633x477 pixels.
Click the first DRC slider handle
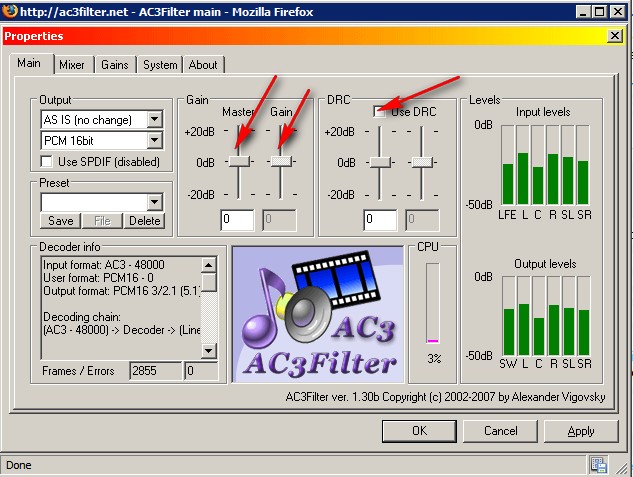click(x=380, y=162)
